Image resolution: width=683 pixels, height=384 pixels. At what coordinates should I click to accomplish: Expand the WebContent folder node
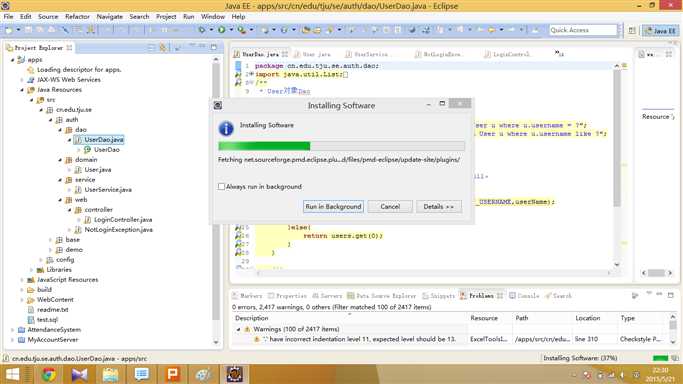22,300
